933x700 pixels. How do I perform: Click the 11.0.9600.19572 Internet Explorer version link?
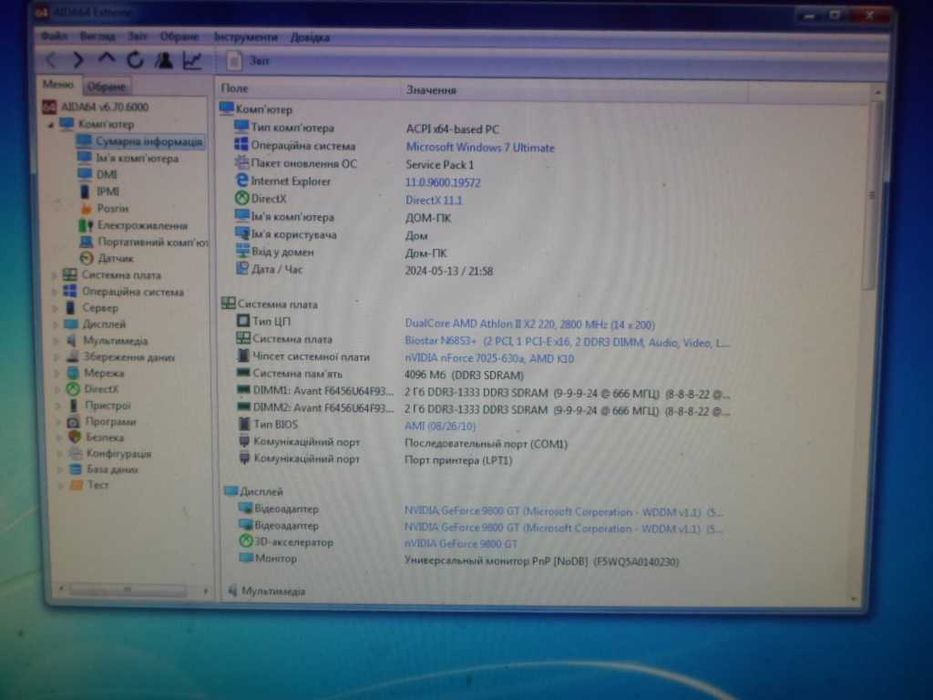coord(443,183)
